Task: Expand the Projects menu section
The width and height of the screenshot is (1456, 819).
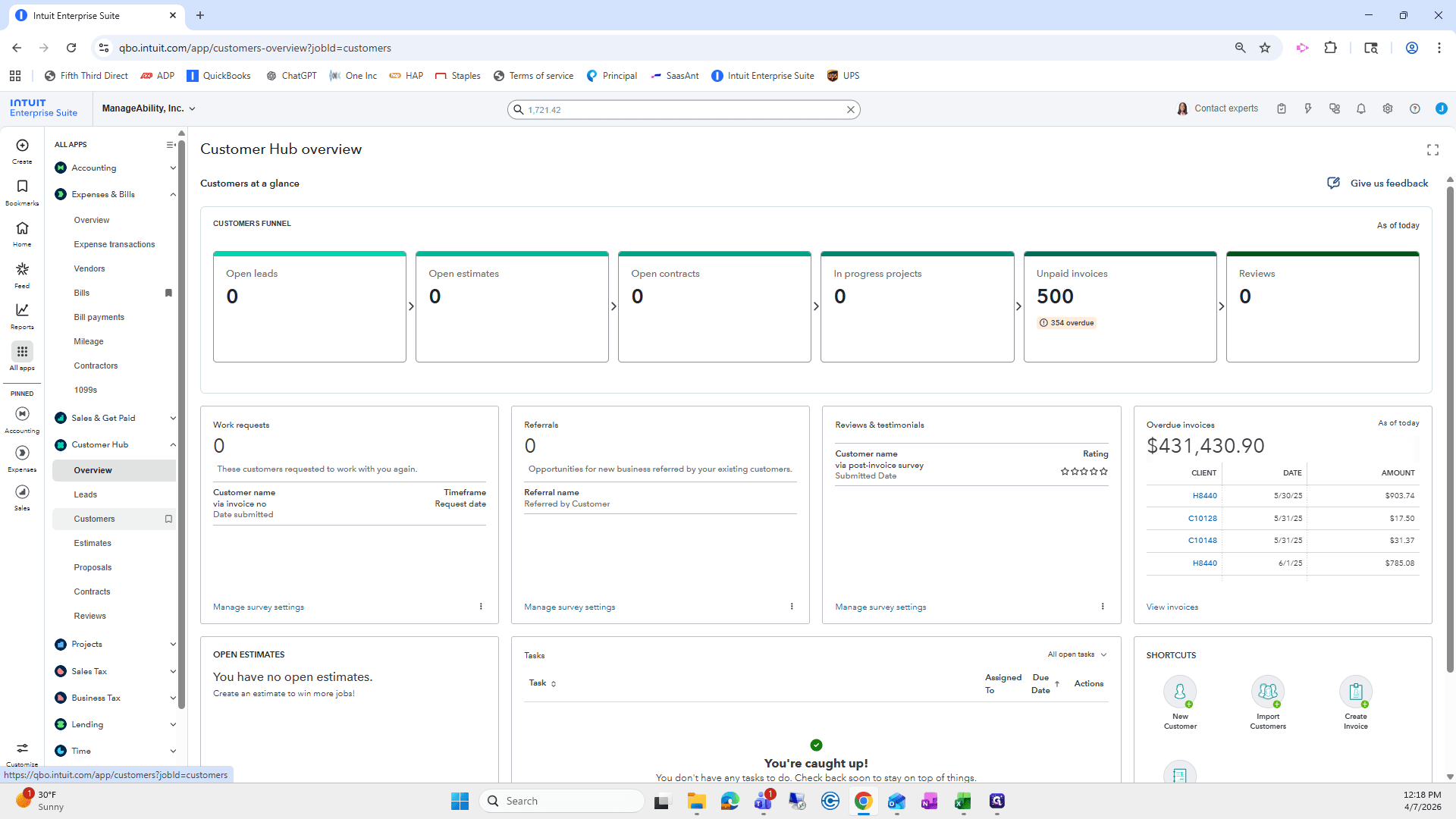Action: point(173,645)
